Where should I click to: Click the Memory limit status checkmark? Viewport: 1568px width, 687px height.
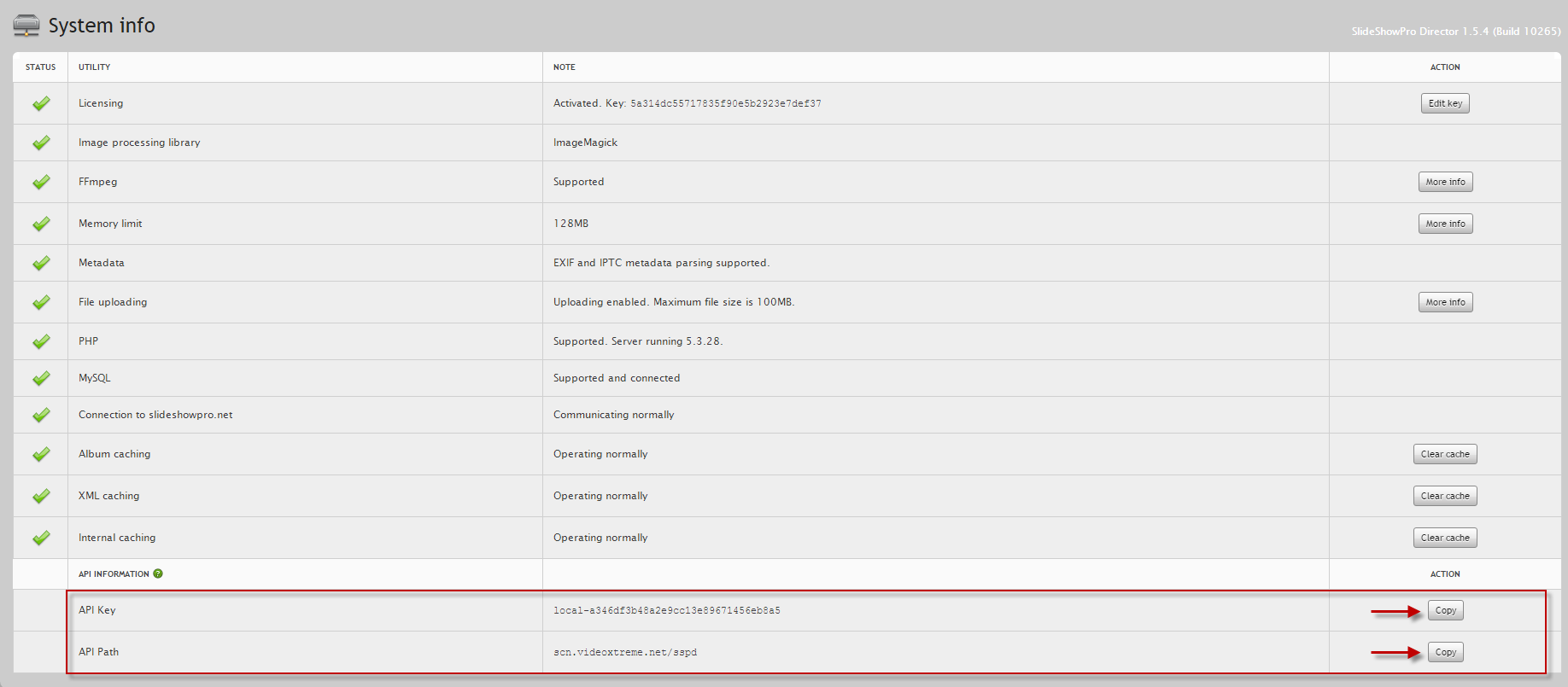41,224
